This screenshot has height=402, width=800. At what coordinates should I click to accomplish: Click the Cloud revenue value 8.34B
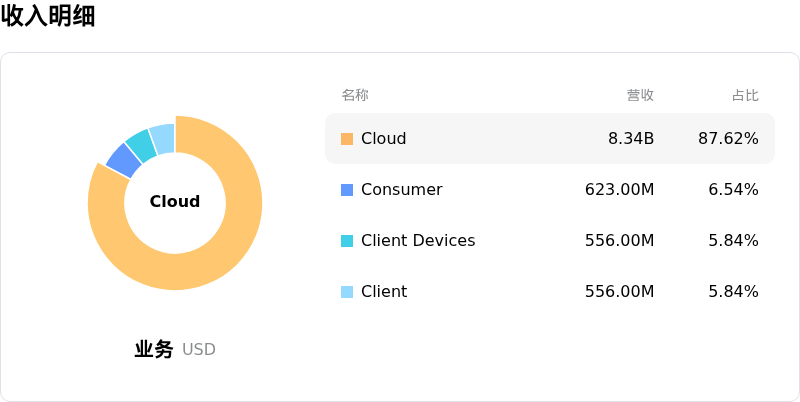[x=631, y=139]
